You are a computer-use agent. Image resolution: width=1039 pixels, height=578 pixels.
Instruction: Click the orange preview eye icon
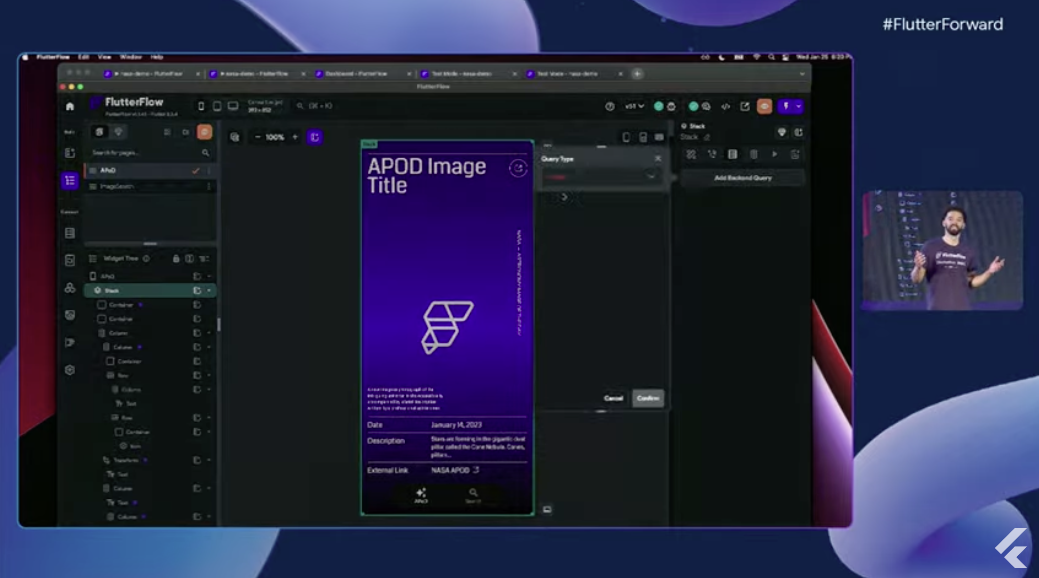click(764, 106)
